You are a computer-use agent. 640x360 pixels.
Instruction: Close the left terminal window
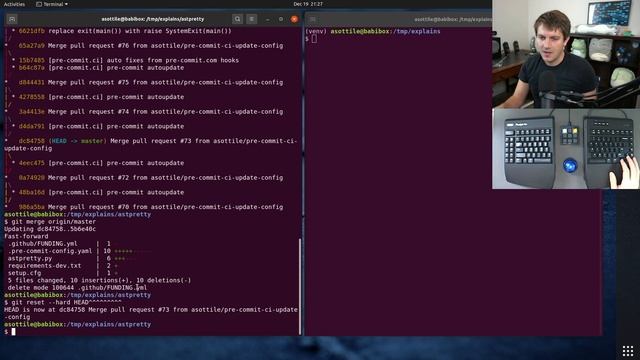(x=294, y=19)
